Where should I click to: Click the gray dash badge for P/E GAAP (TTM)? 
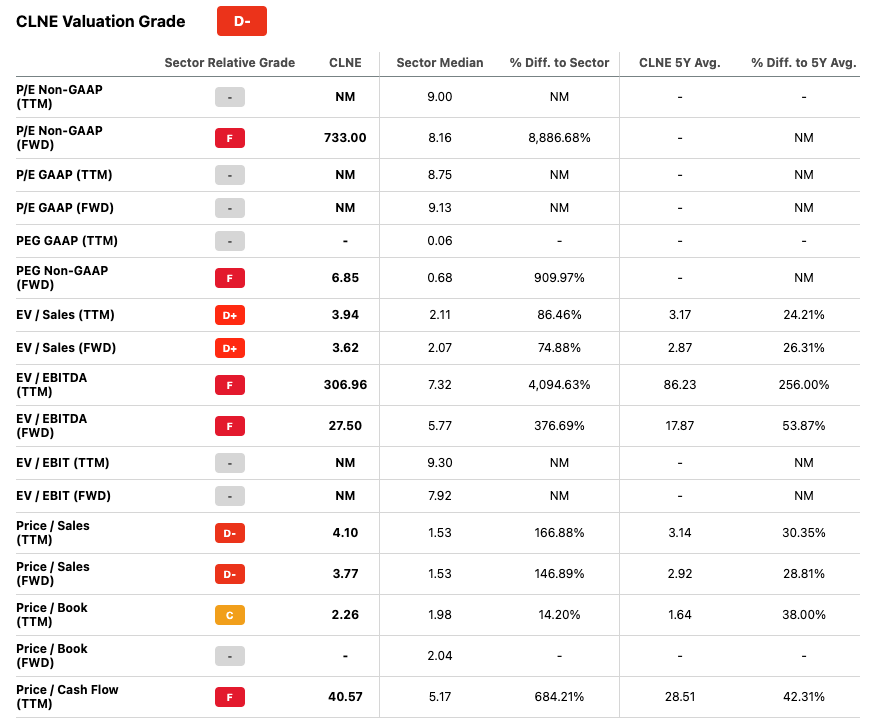(x=229, y=175)
